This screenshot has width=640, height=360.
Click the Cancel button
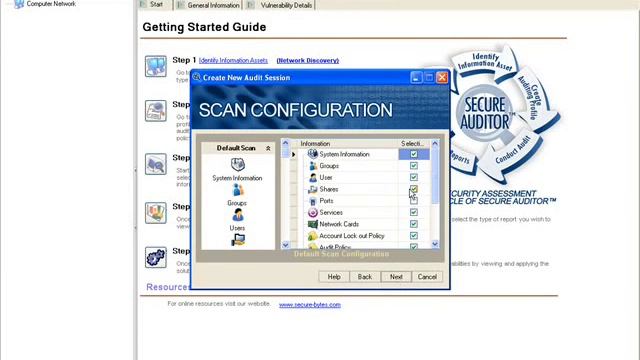pyautogui.click(x=427, y=277)
